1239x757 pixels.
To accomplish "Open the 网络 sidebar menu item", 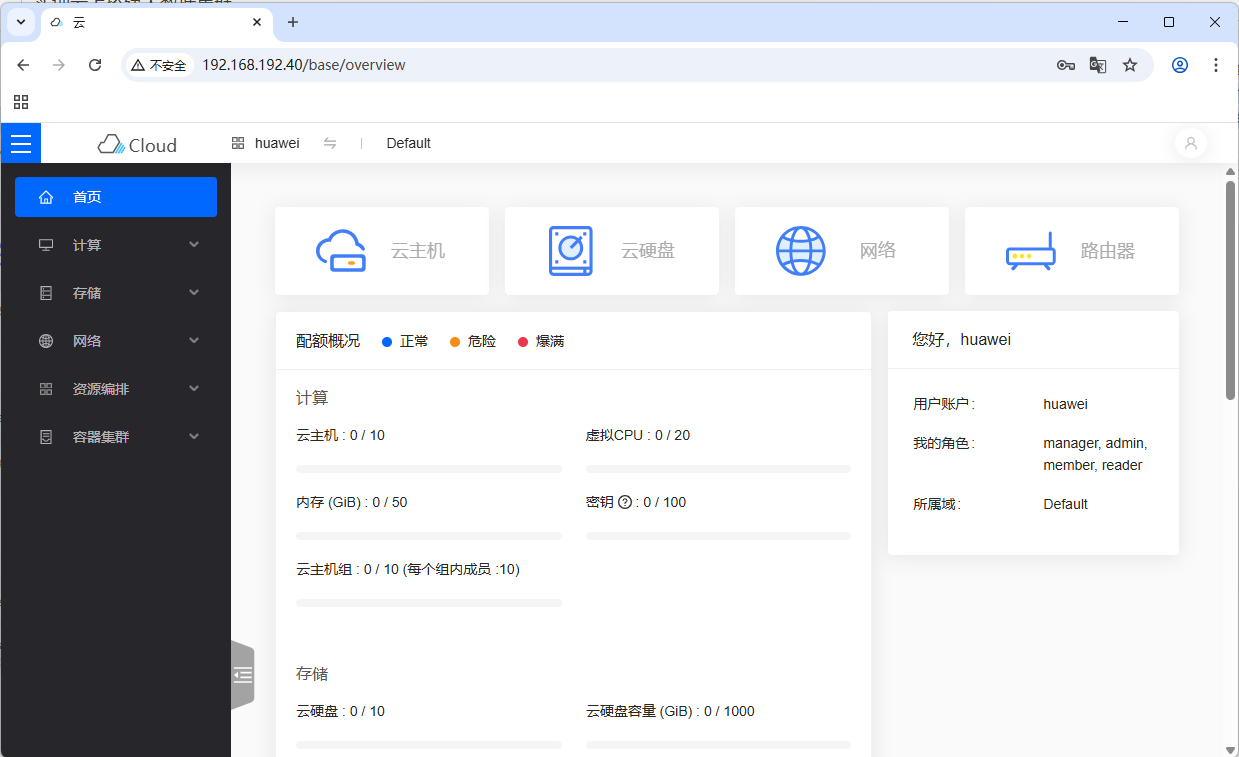I will pyautogui.click(x=116, y=341).
